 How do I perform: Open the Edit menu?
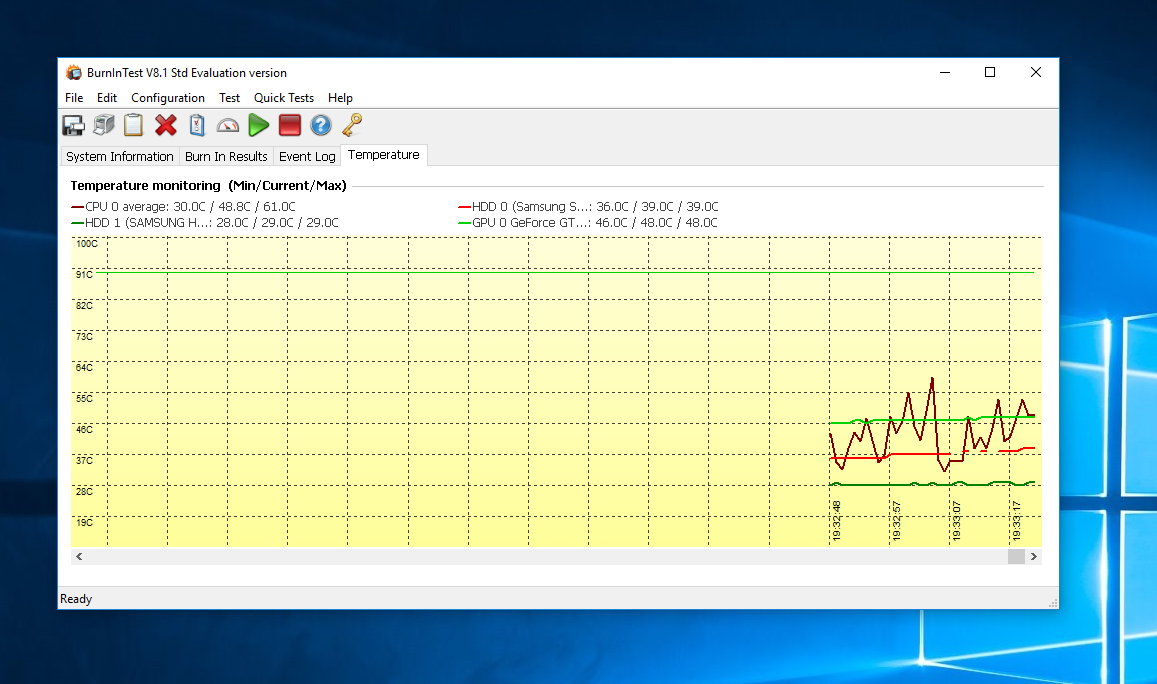(x=107, y=97)
